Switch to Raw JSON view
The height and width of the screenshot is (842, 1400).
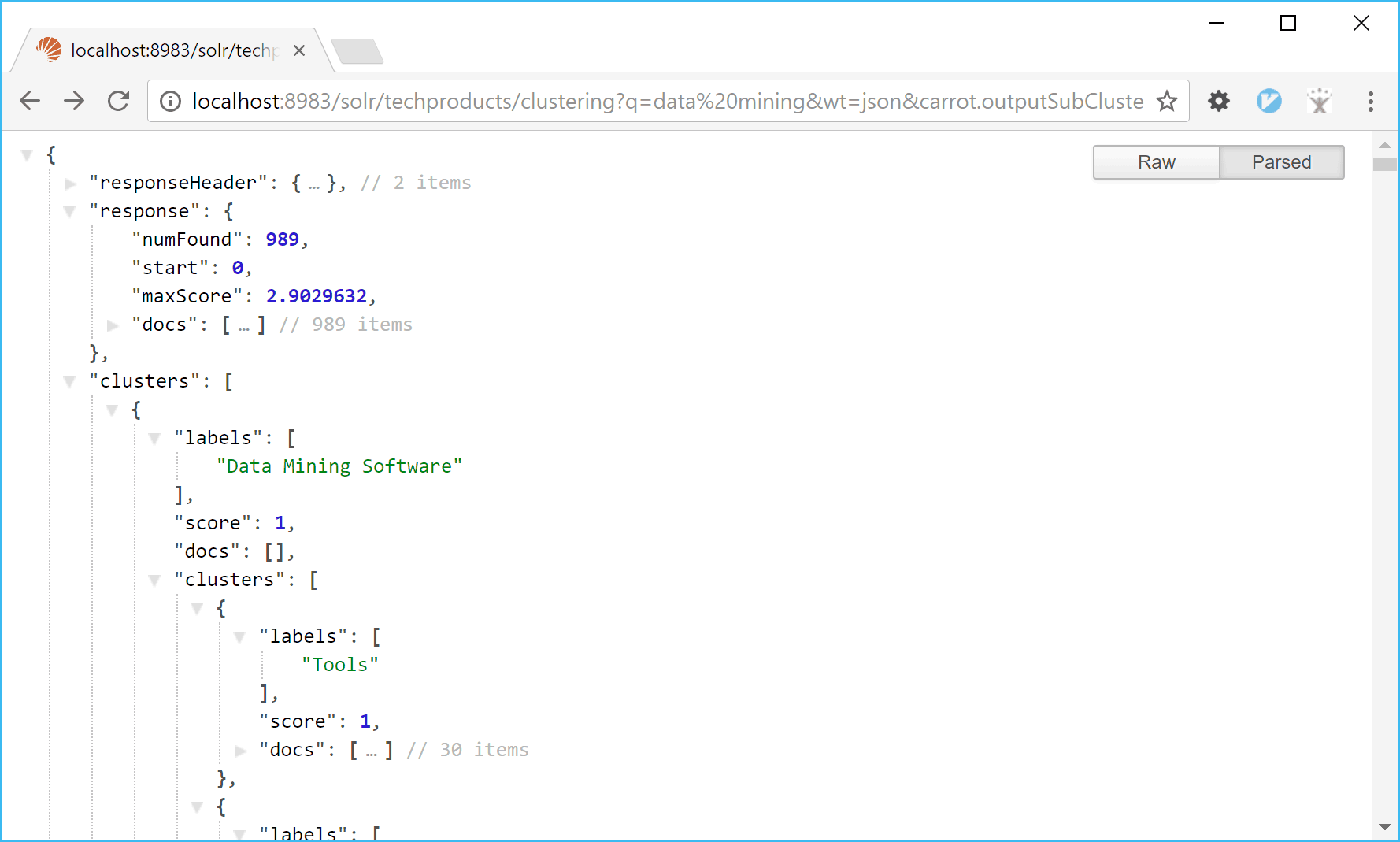click(x=1156, y=162)
